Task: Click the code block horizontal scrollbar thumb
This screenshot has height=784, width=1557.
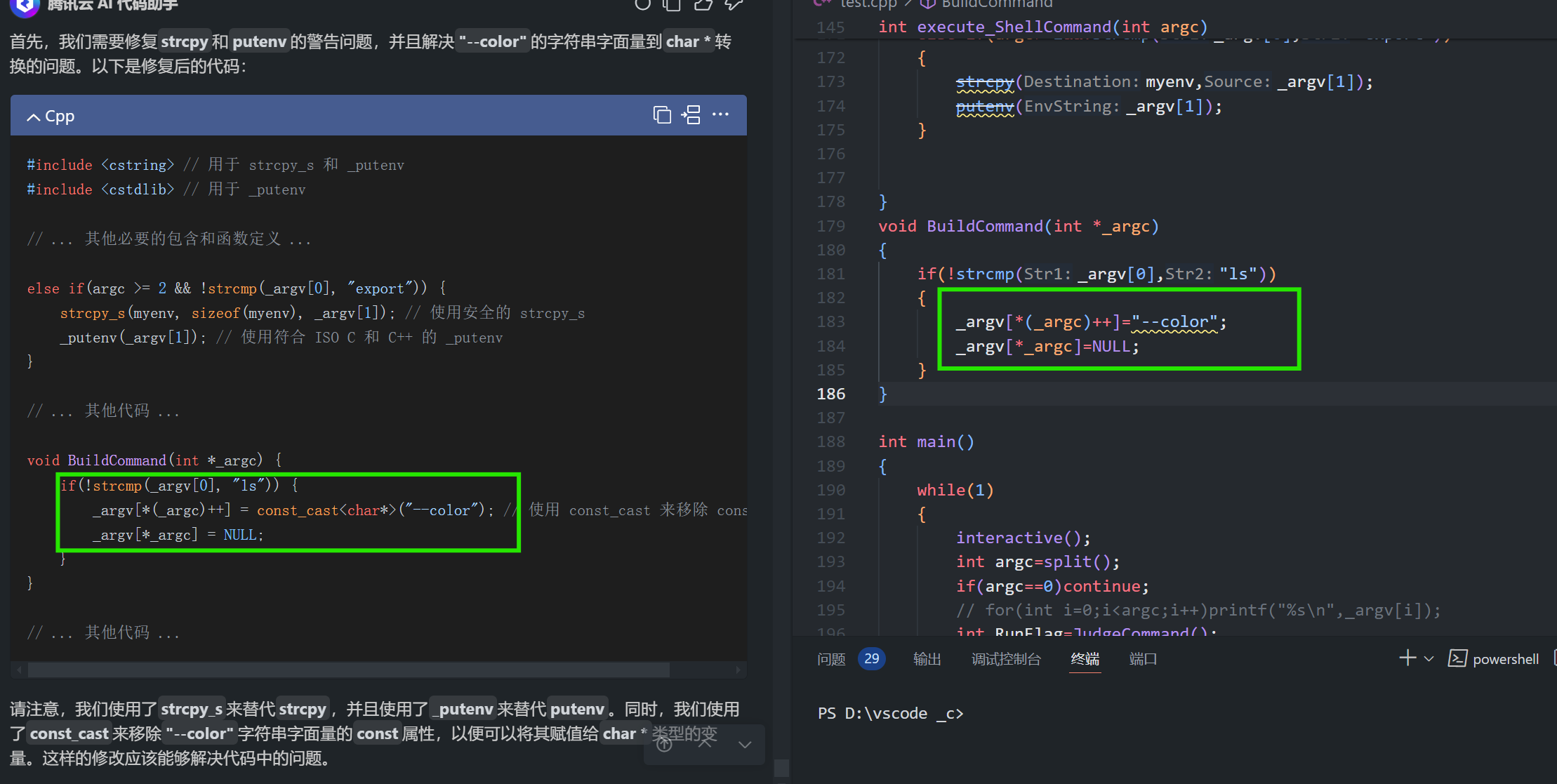Action: click(x=348, y=670)
